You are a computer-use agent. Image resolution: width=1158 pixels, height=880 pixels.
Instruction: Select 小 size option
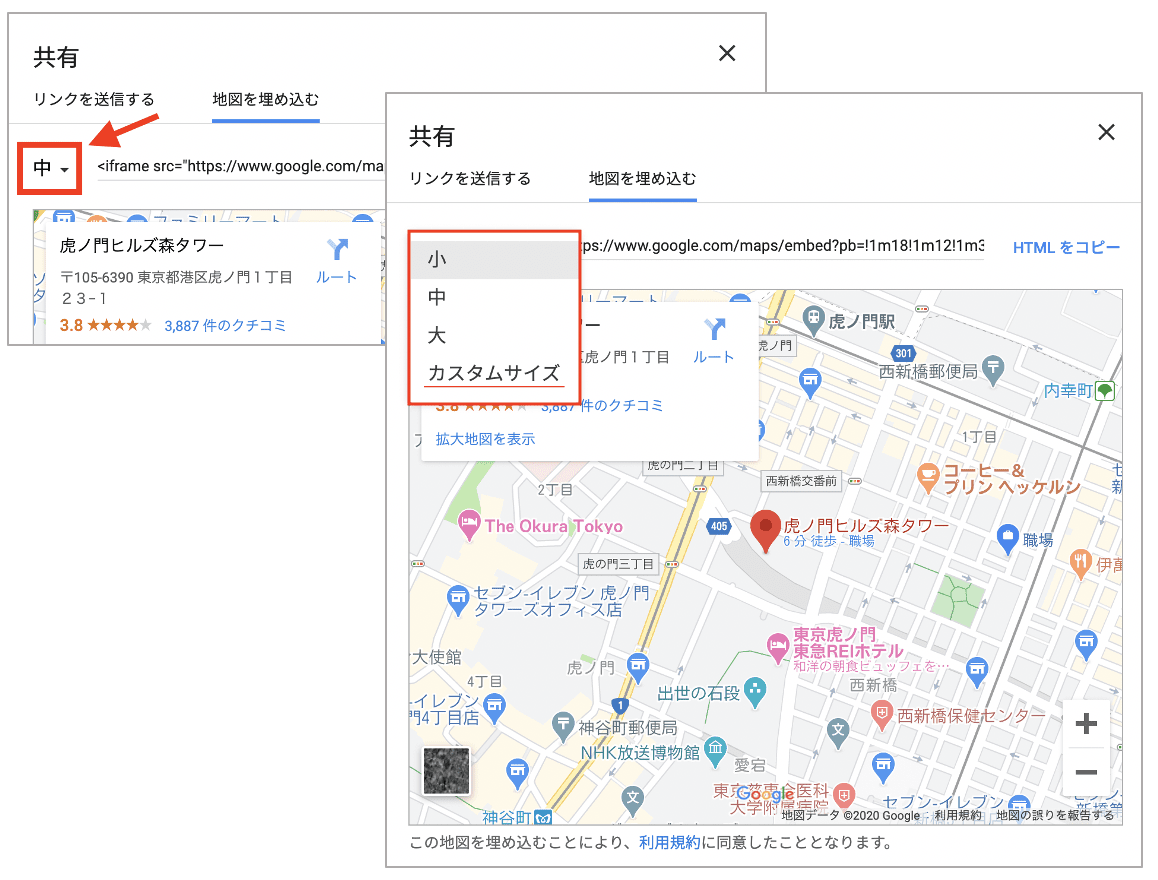coord(493,259)
